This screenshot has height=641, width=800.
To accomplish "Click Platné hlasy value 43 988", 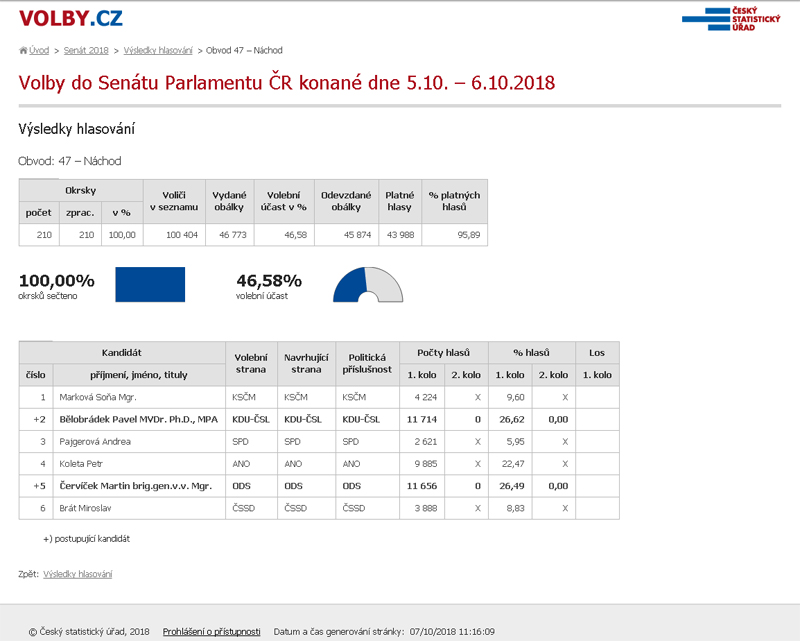I will 401,235.
